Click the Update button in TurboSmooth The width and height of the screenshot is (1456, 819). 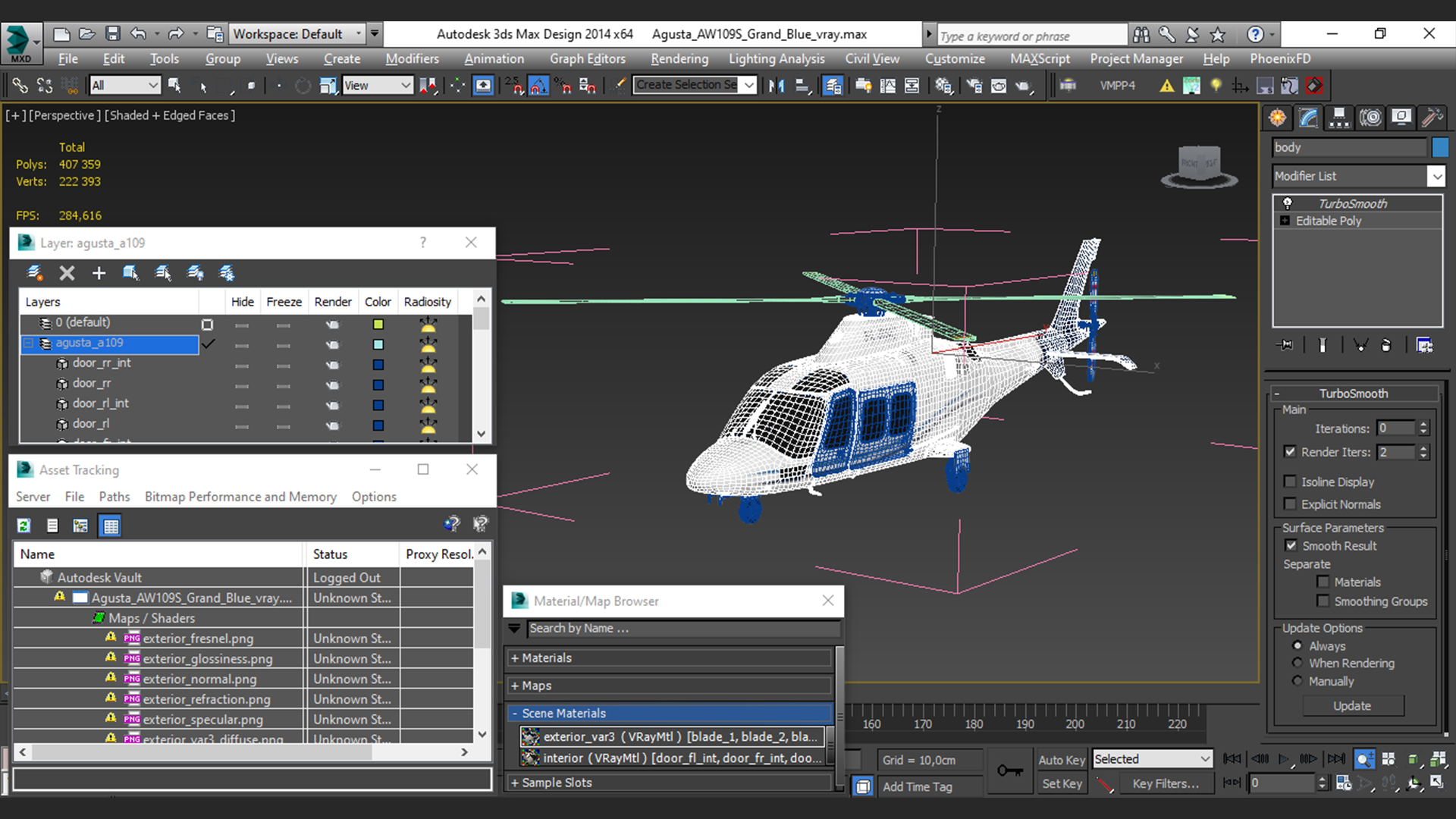(1352, 706)
